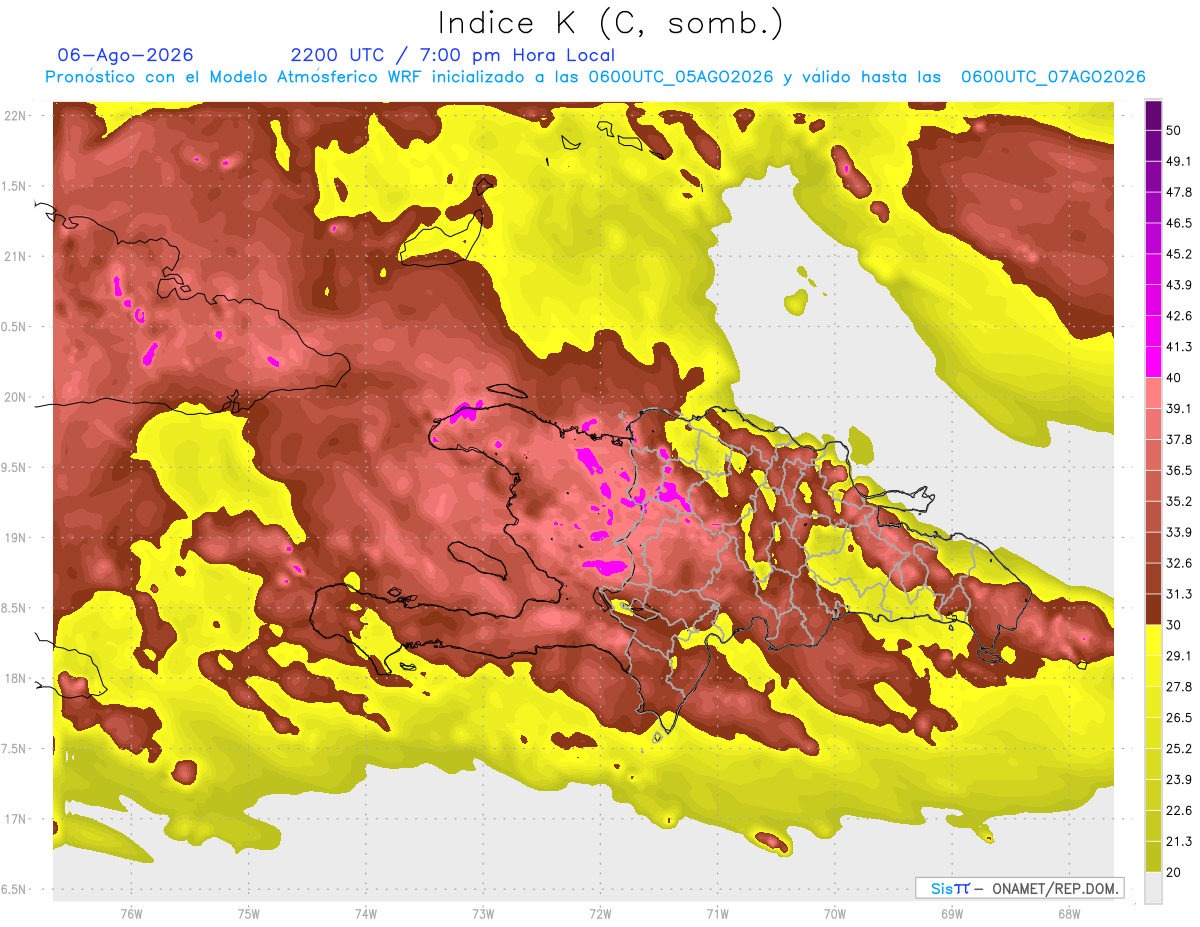Image resolution: width=1200 pixels, height=927 pixels.
Task: Click the longitude label "70W"
Action: 834,913
